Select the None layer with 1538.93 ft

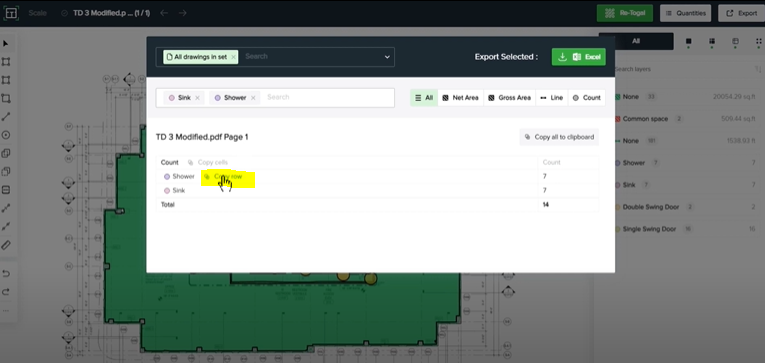(x=685, y=141)
